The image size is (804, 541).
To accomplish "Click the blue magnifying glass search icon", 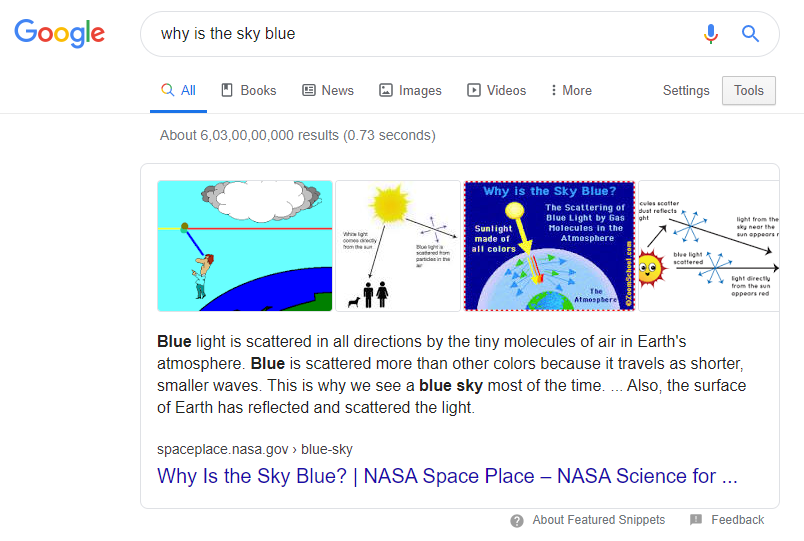I will 750,34.
